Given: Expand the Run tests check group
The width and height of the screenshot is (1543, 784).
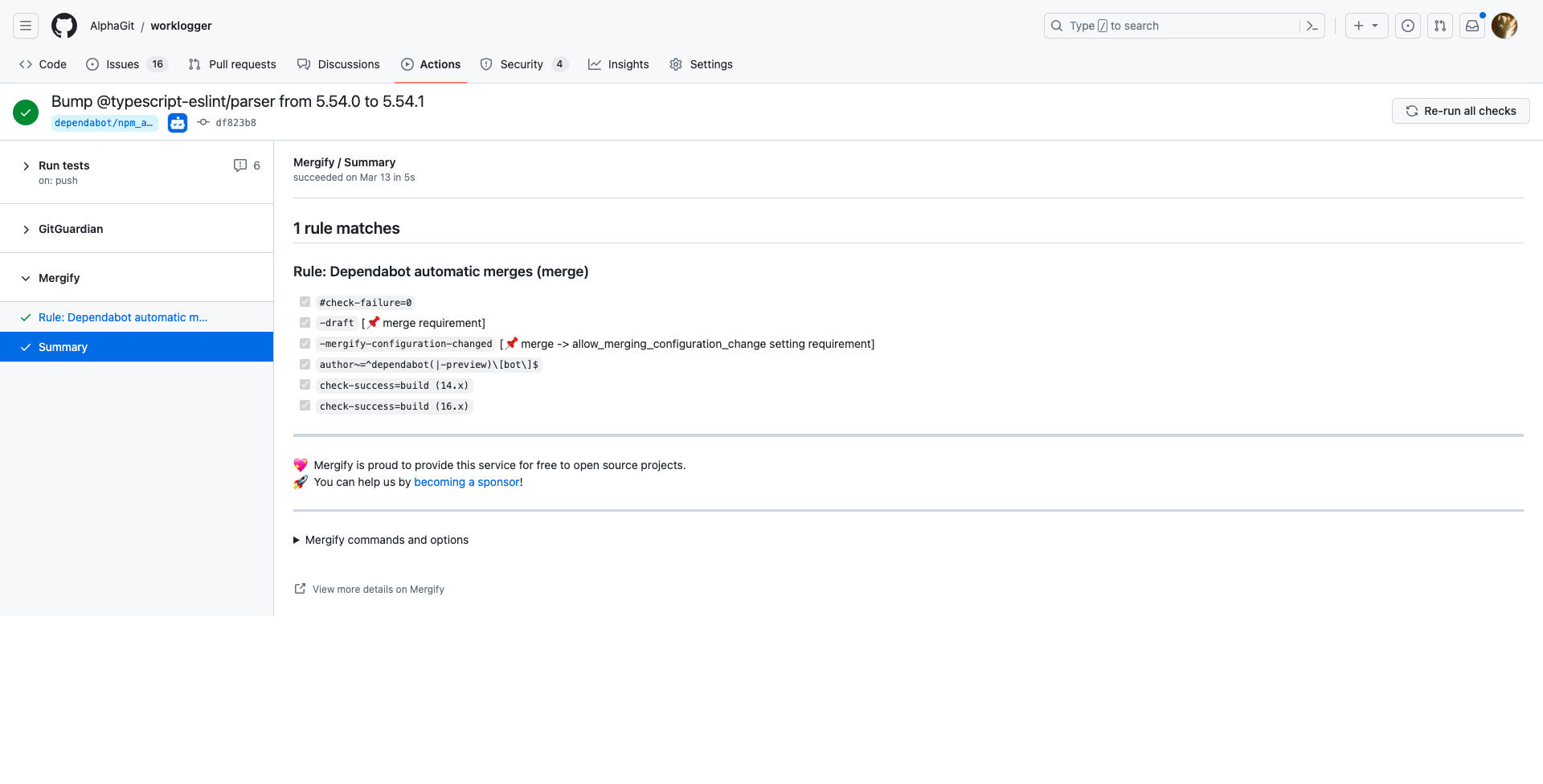Looking at the screenshot, I should click(x=26, y=166).
